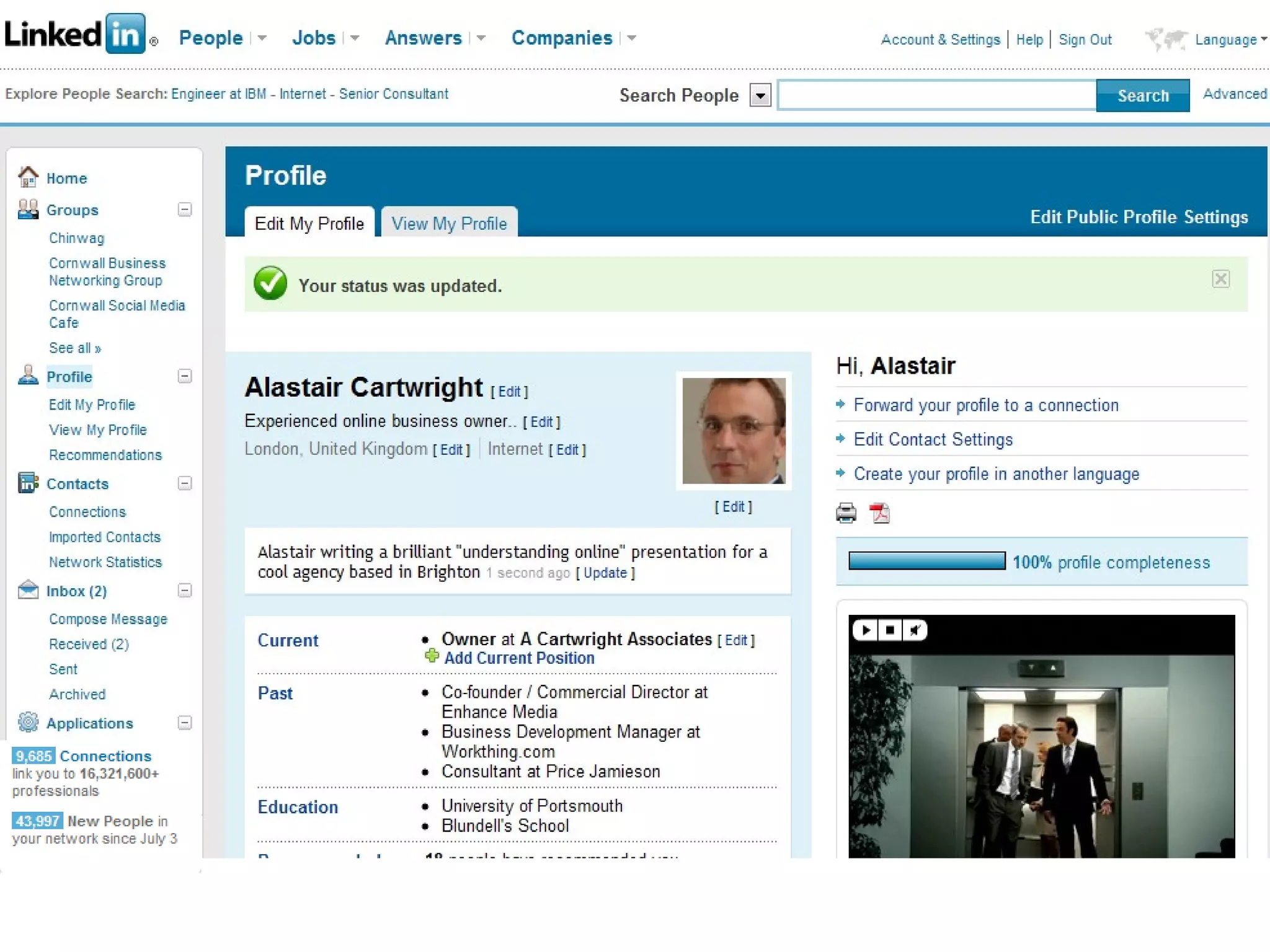Screen dimensions: 1270x952
Task: Click the printer icon to print profile
Action: pos(846,513)
